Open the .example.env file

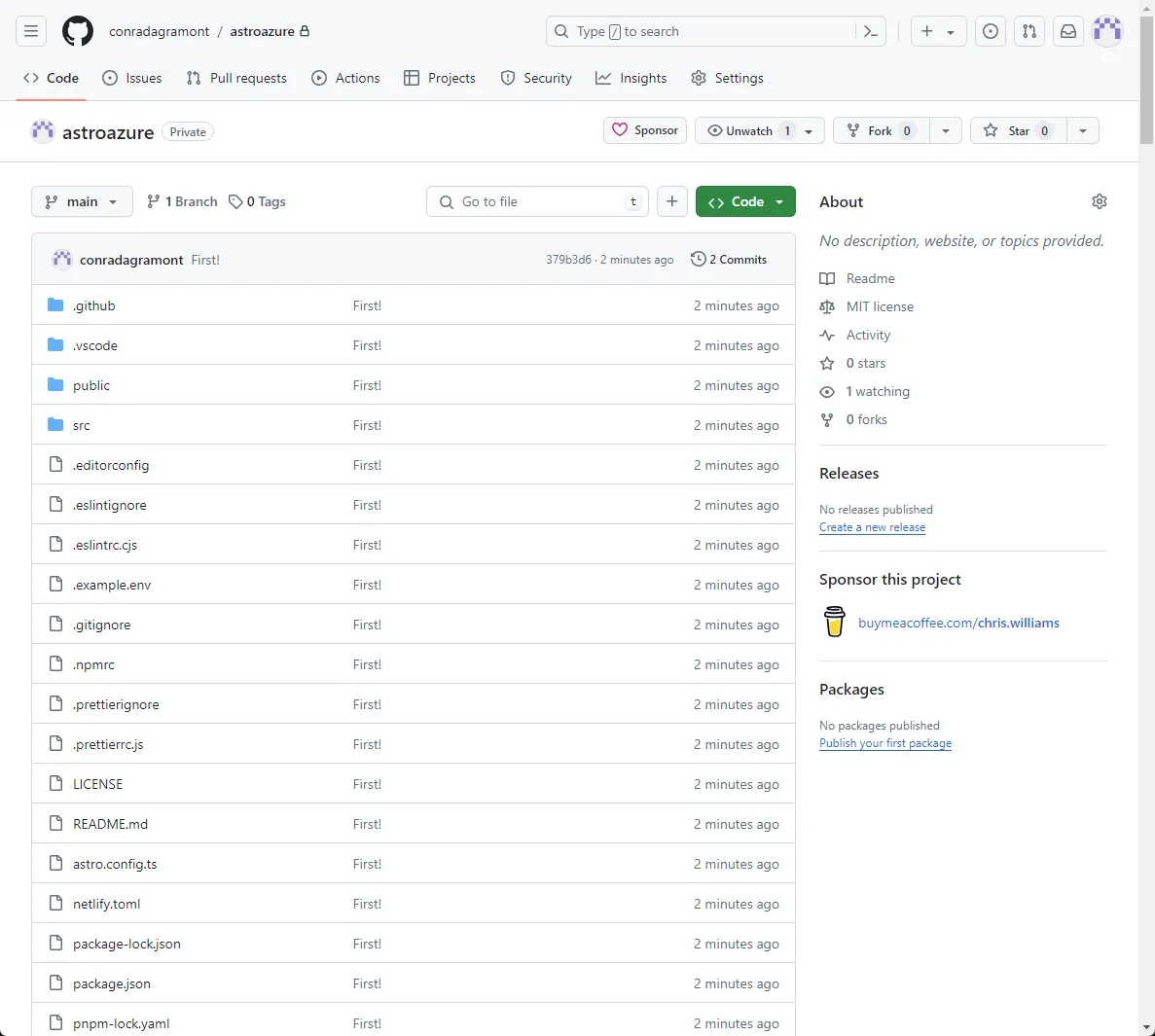[x=112, y=585]
